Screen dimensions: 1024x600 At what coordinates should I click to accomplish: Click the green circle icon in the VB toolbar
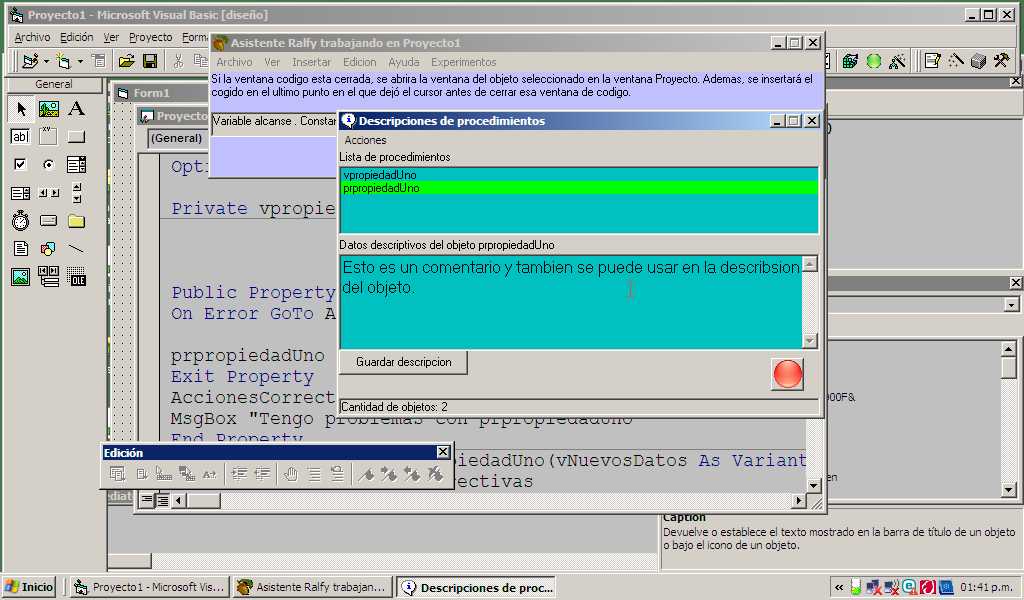(874, 61)
